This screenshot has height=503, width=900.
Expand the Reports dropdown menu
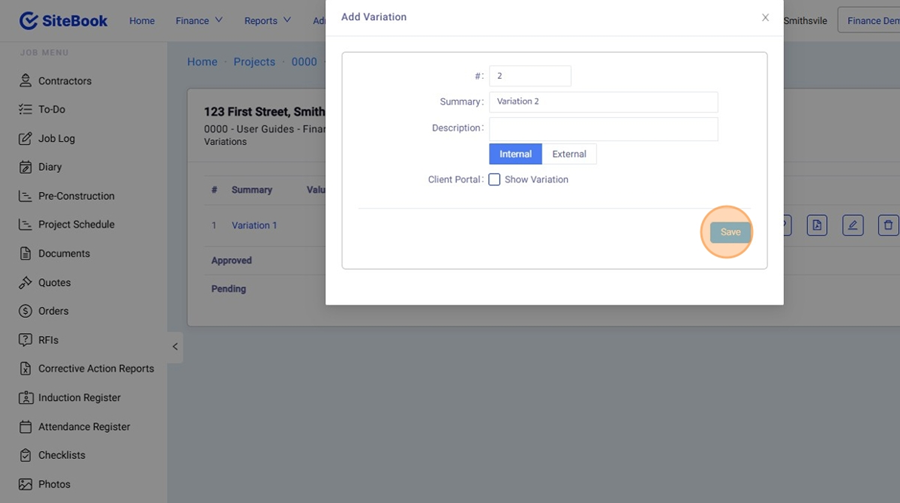267,20
